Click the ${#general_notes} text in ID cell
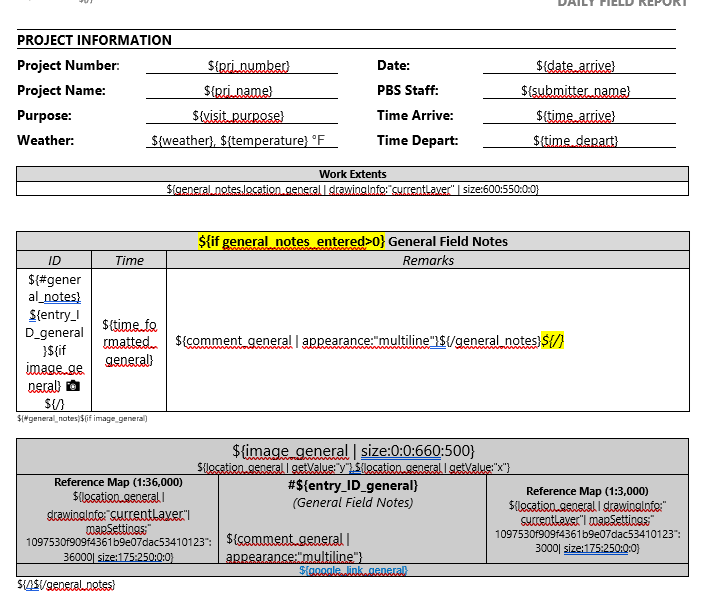 click(54, 288)
